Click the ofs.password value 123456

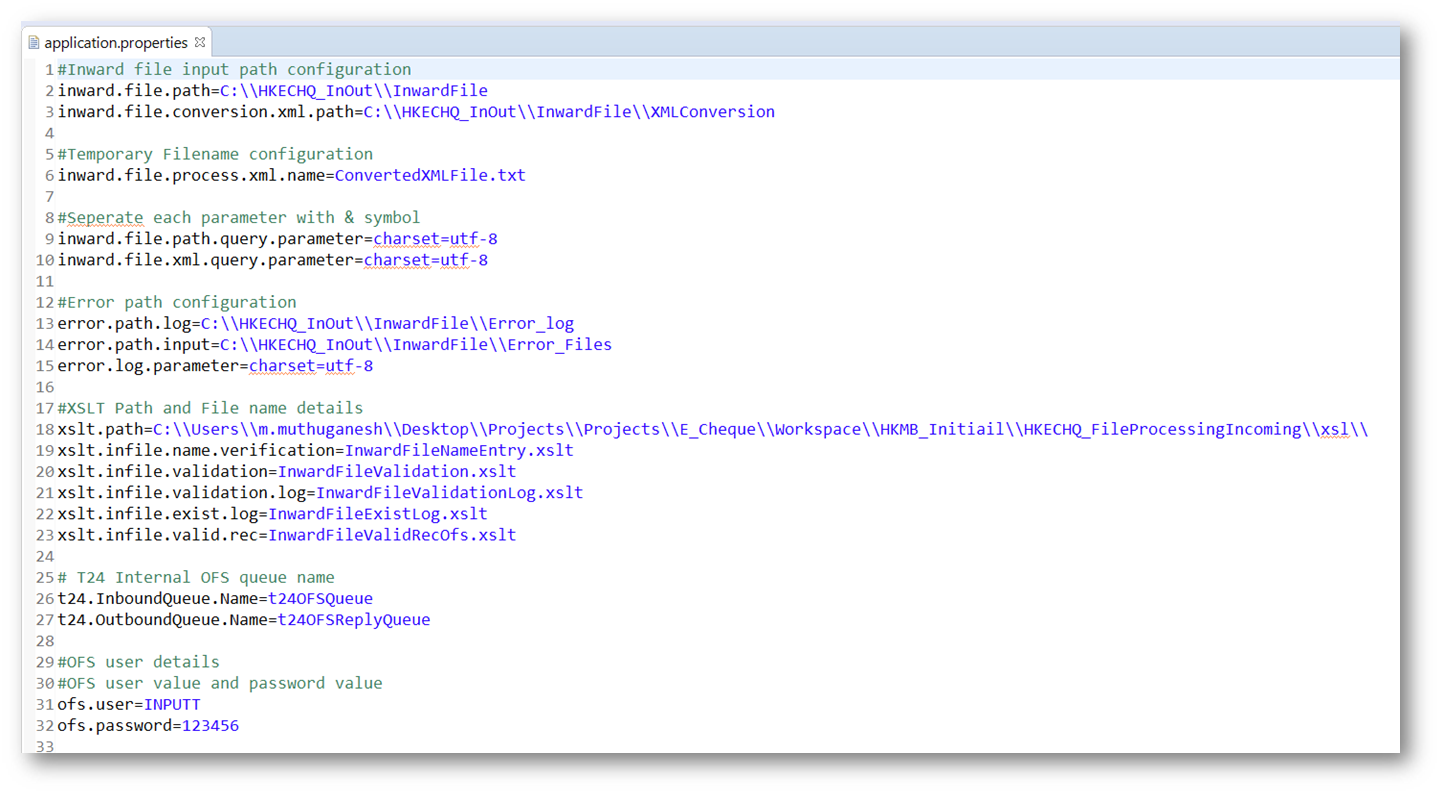(x=210, y=726)
